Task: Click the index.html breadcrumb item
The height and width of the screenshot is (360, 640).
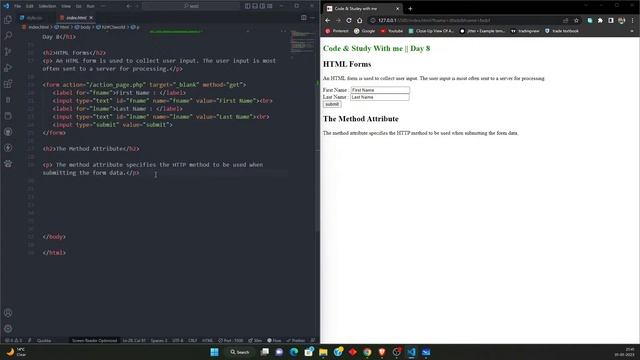Action: [x=36, y=27]
